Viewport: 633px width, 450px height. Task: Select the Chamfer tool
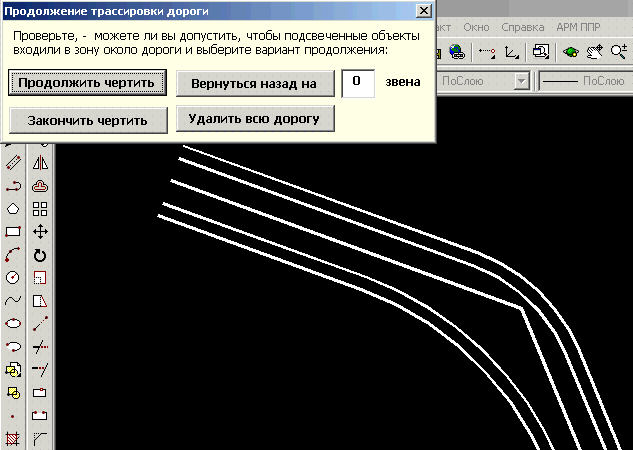(x=40, y=439)
